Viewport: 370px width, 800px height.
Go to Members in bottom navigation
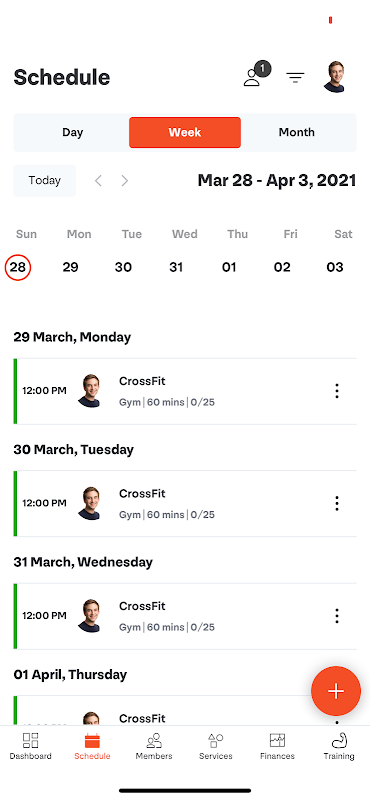(x=154, y=746)
